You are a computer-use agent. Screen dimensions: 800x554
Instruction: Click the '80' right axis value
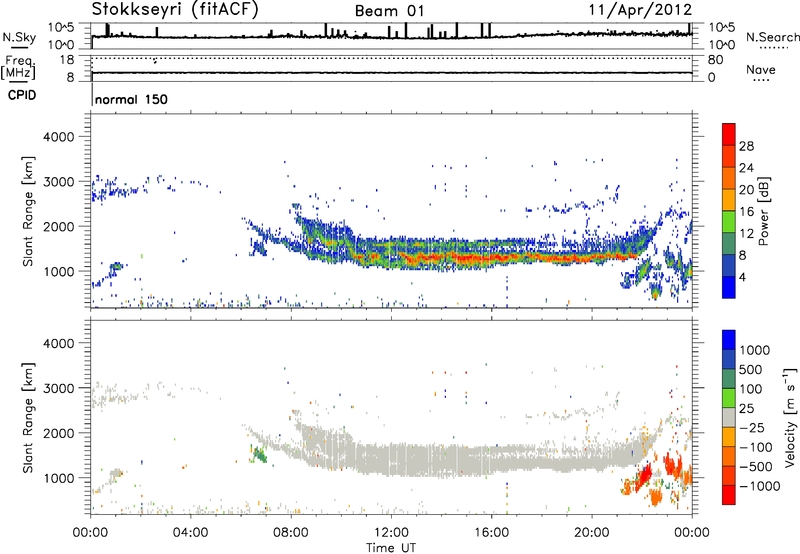pos(715,60)
